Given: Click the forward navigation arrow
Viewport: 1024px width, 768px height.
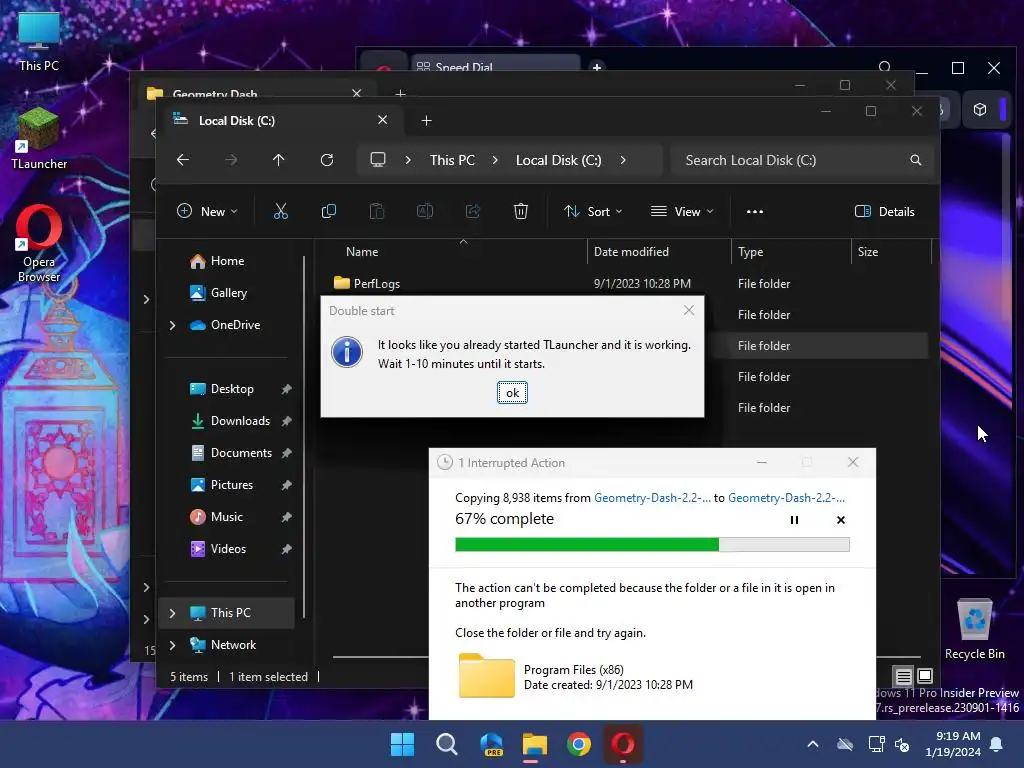Looking at the screenshot, I should (231, 160).
